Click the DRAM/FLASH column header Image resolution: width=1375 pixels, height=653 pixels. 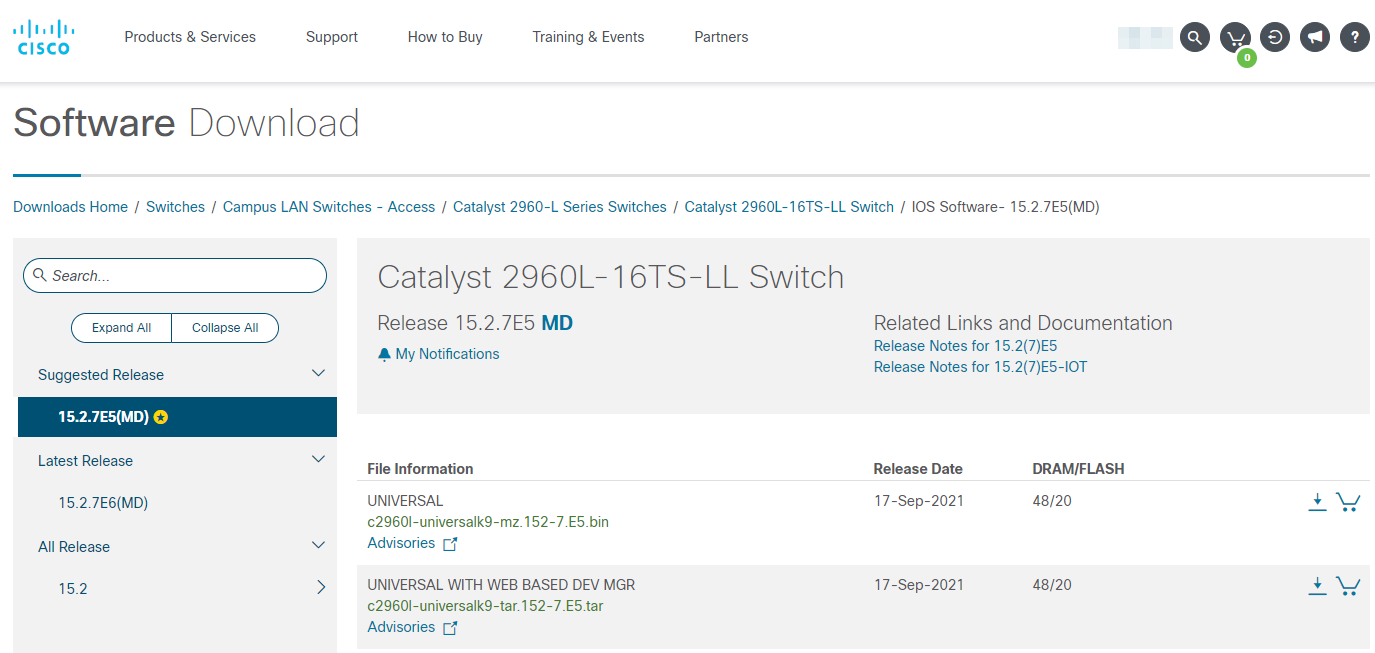coord(1078,469)
